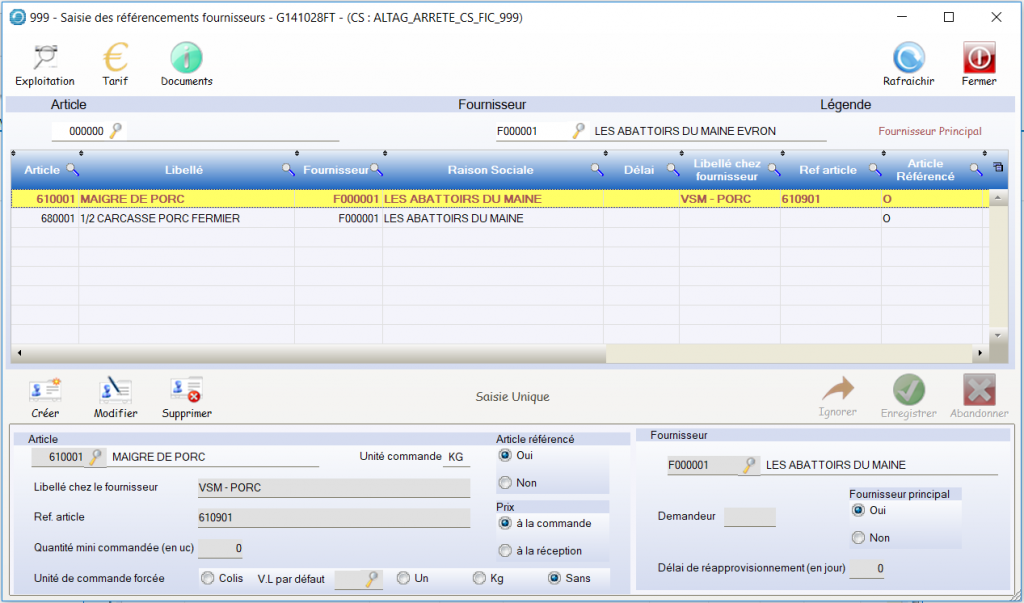Set Fournisseur principal to Non
This screenshot has width=1024, height=603.
coord(857,538)
